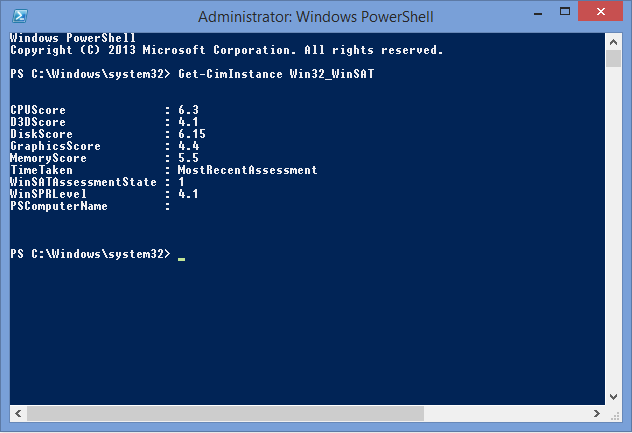The height and width of the screenshot is (433, 632).
Task: Click the vertical scrollbar thumb
Action: click(613, 59)
